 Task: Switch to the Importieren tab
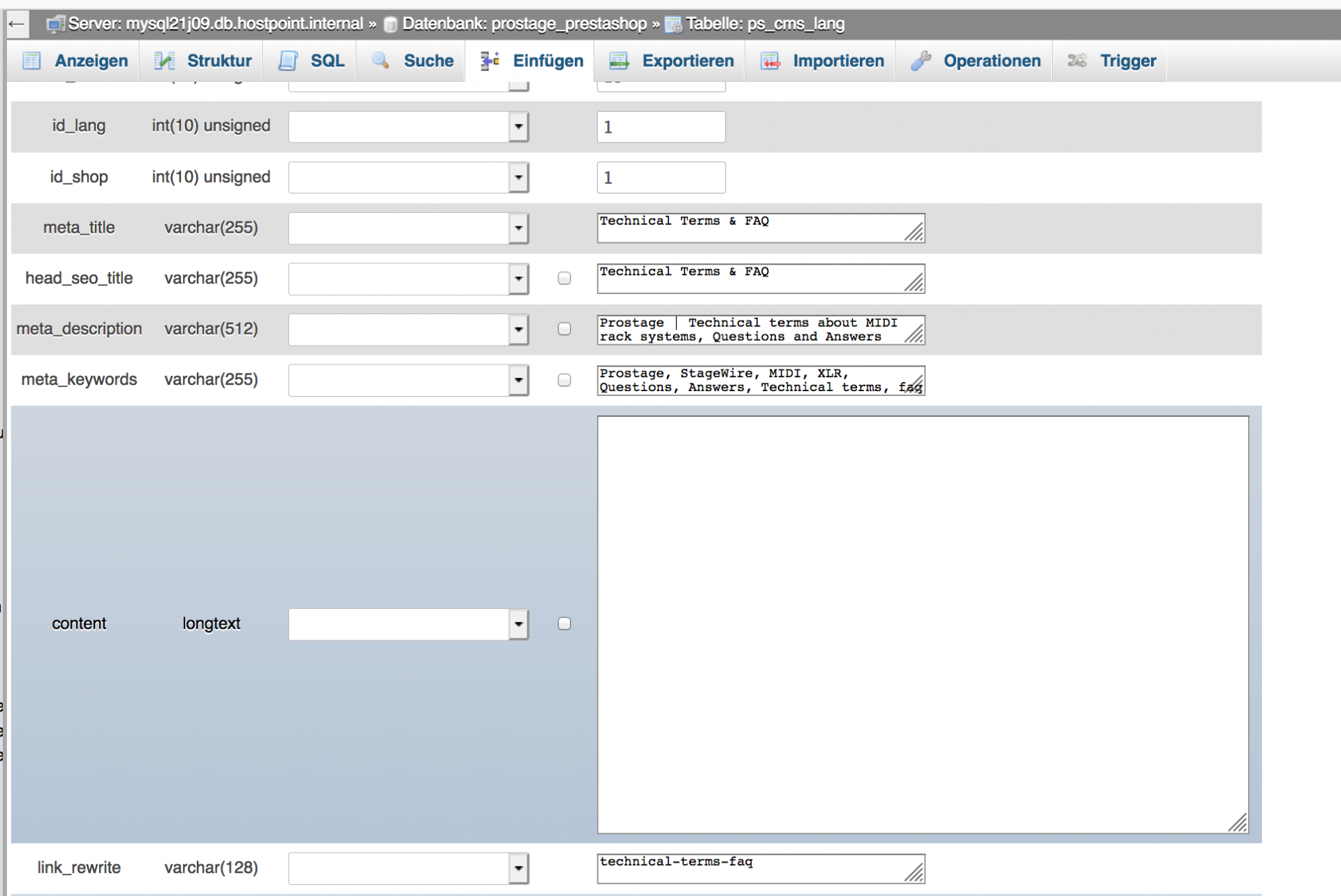coord(837,61)
